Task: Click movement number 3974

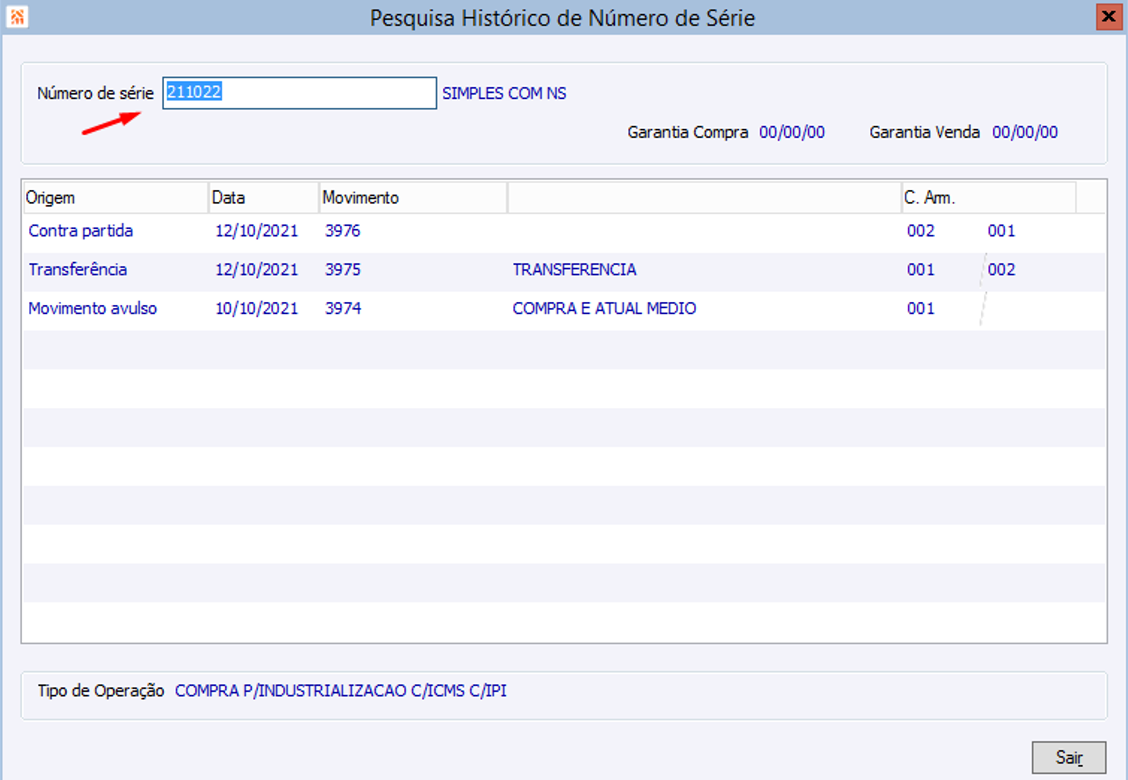Action: click(x=342, y=309)
